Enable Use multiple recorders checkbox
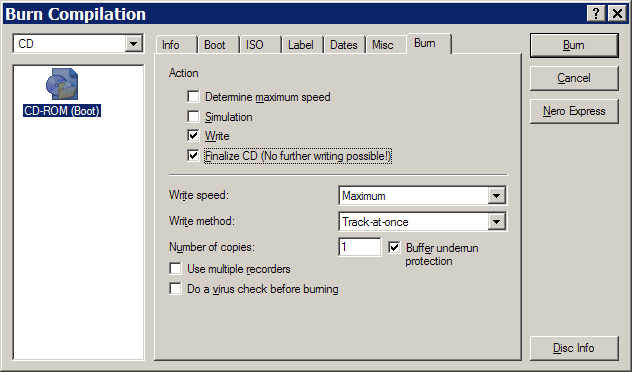This screenshot has height=372, width=632. [175, 268]
